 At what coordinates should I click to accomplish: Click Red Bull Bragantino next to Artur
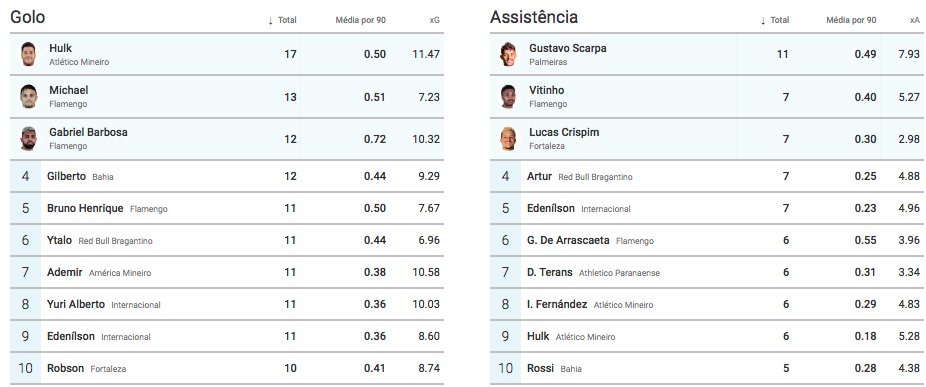point(595,177)
